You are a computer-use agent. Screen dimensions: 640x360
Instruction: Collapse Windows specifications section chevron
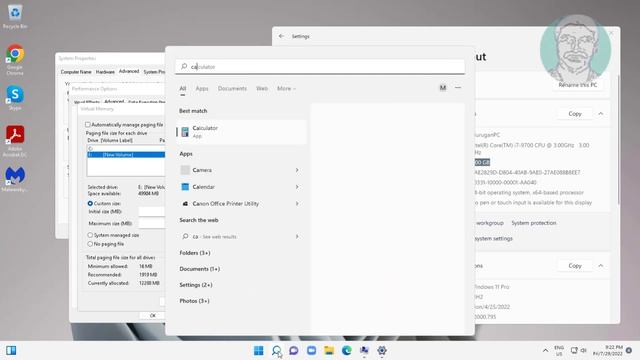pos(601,266)
